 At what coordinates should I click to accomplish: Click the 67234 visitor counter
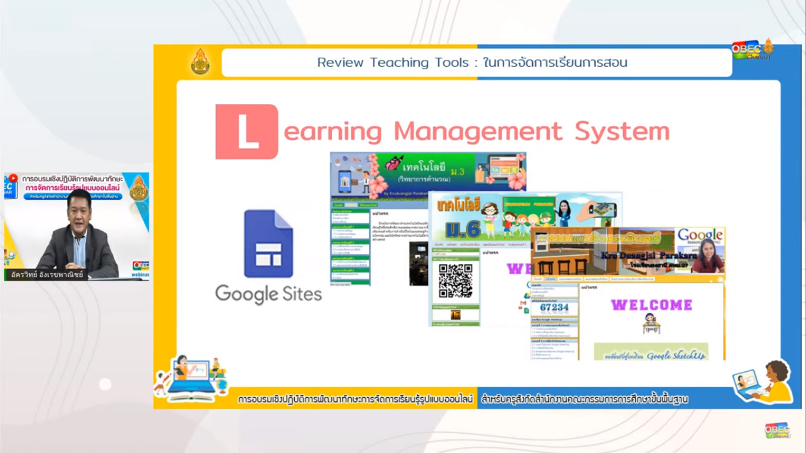(554, 307)
